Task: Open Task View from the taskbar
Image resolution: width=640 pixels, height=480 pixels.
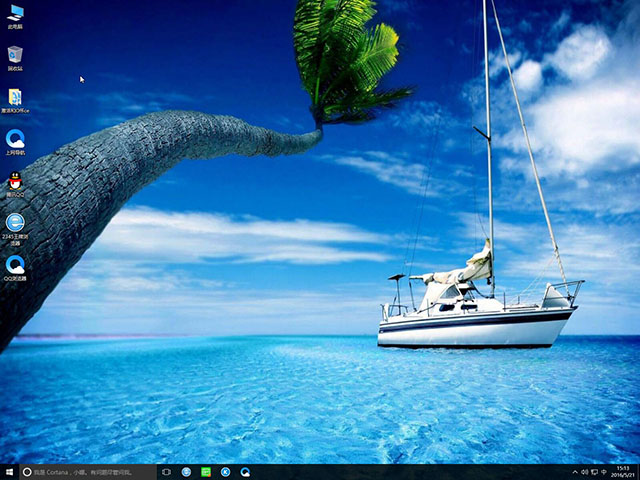Action: click(x=167, y=472)
